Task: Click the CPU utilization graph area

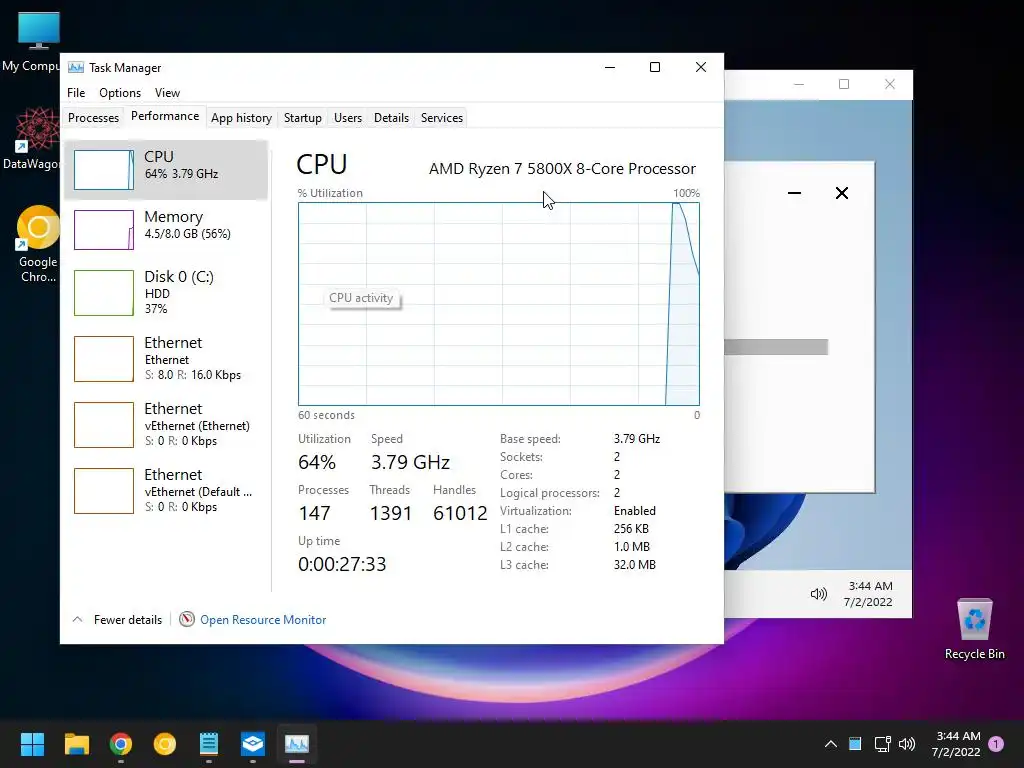Action: click(499, 304)
